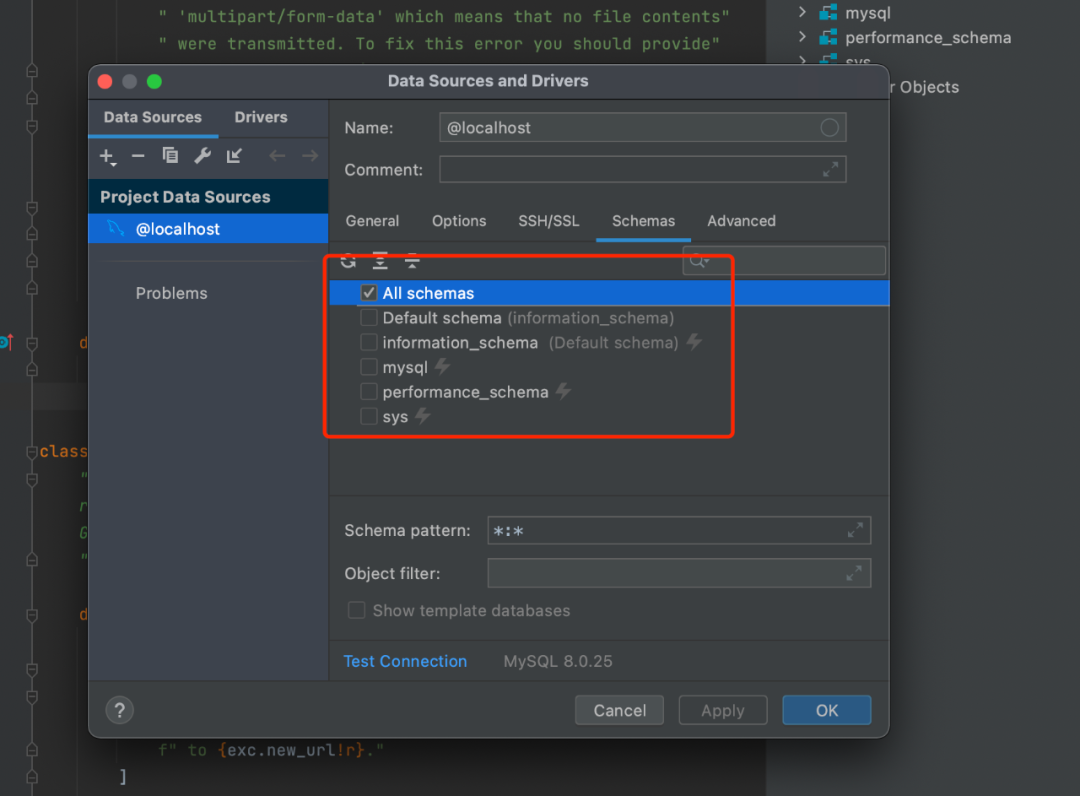Click the Test Connection link
Image resolution: width=1080 pixels, height=796 pixels.
click(x=405, y=661)
